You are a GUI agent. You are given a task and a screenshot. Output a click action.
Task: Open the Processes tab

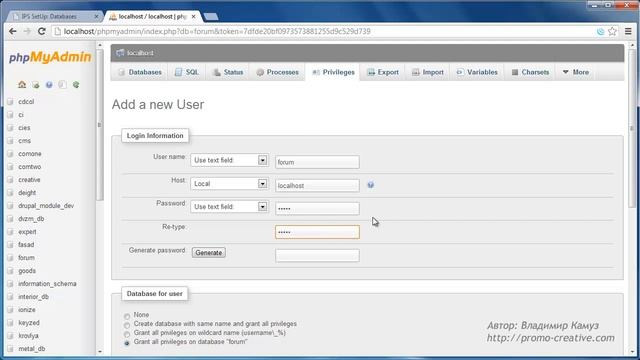click(277, 72)
